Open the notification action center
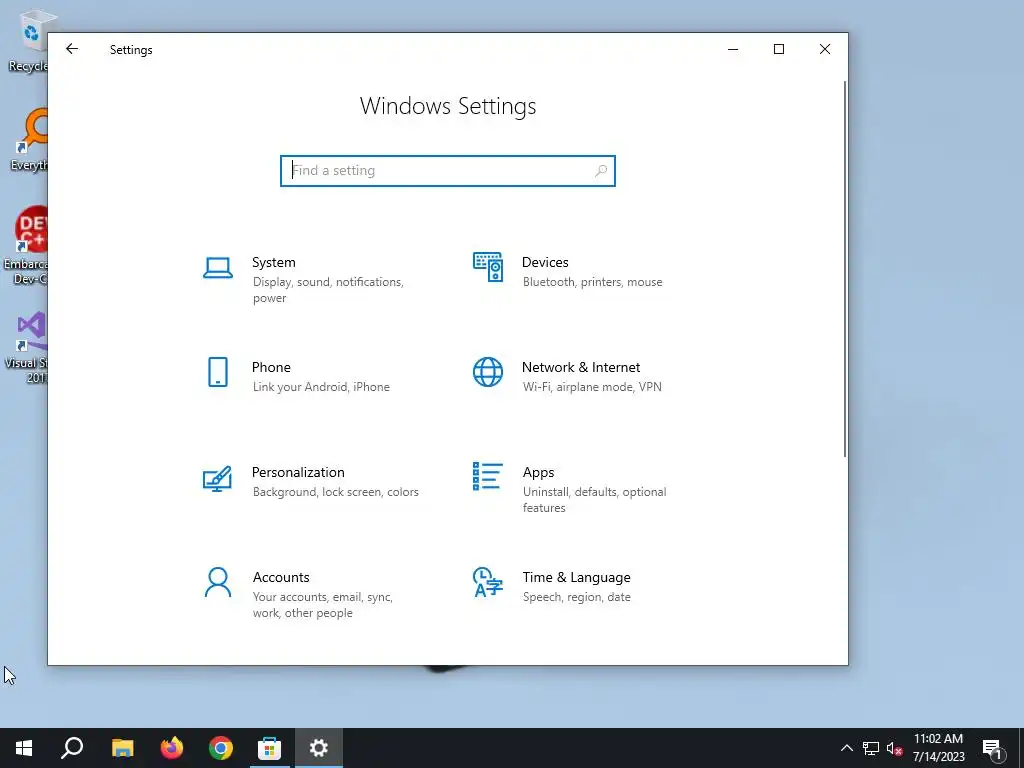The width and height of the screenshot is (1024, 768). tap(992, 748)
